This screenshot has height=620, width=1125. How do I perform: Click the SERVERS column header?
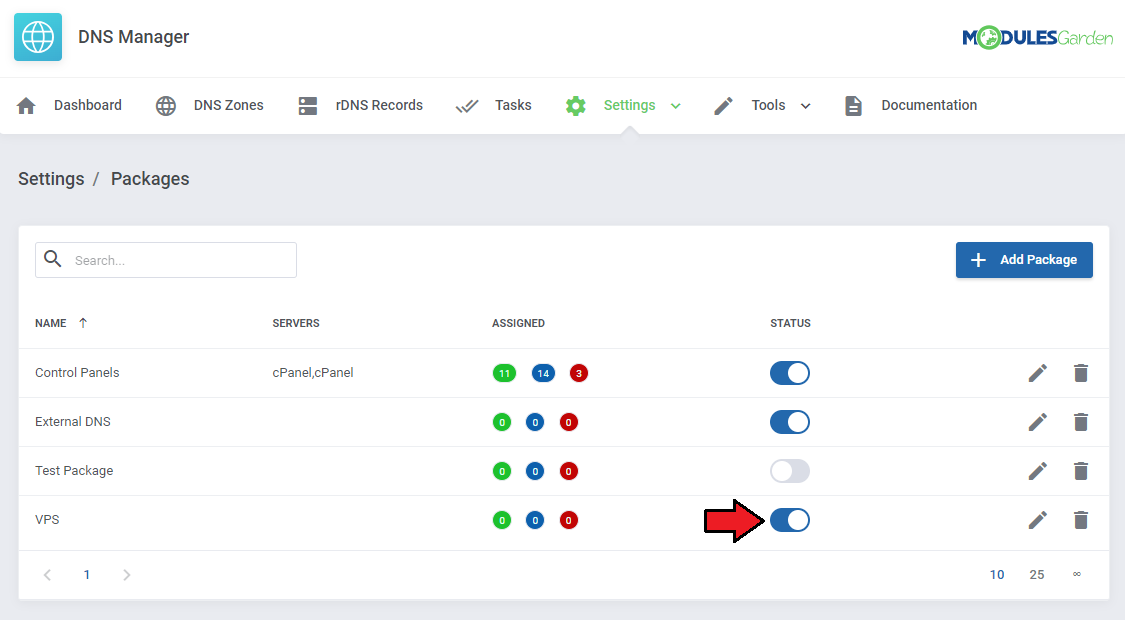(296, 323)
